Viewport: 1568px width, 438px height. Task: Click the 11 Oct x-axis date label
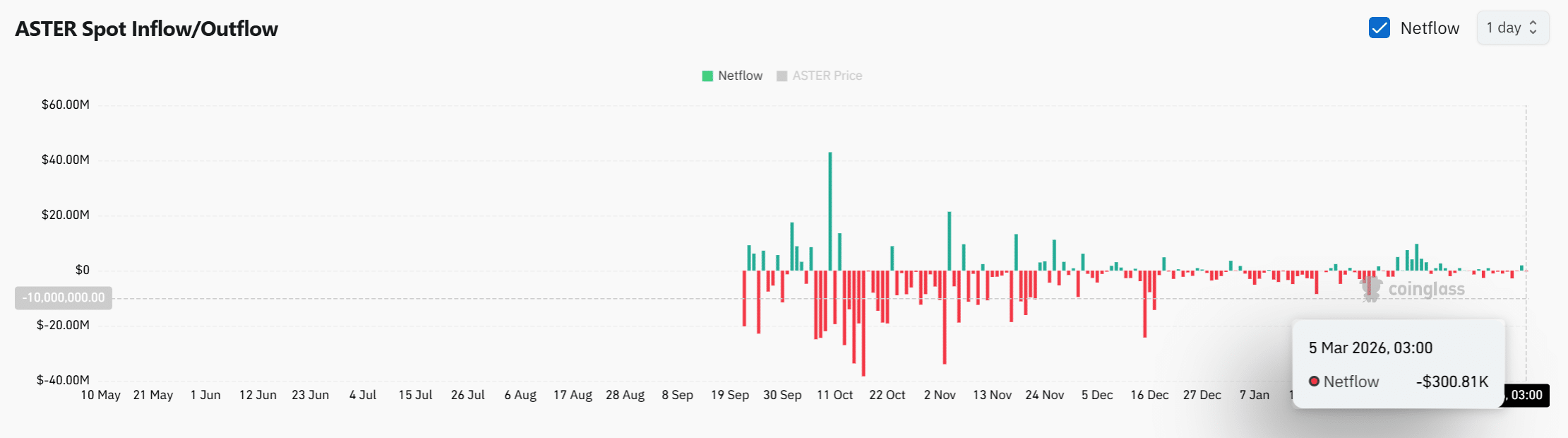click(x=834, y=395)
